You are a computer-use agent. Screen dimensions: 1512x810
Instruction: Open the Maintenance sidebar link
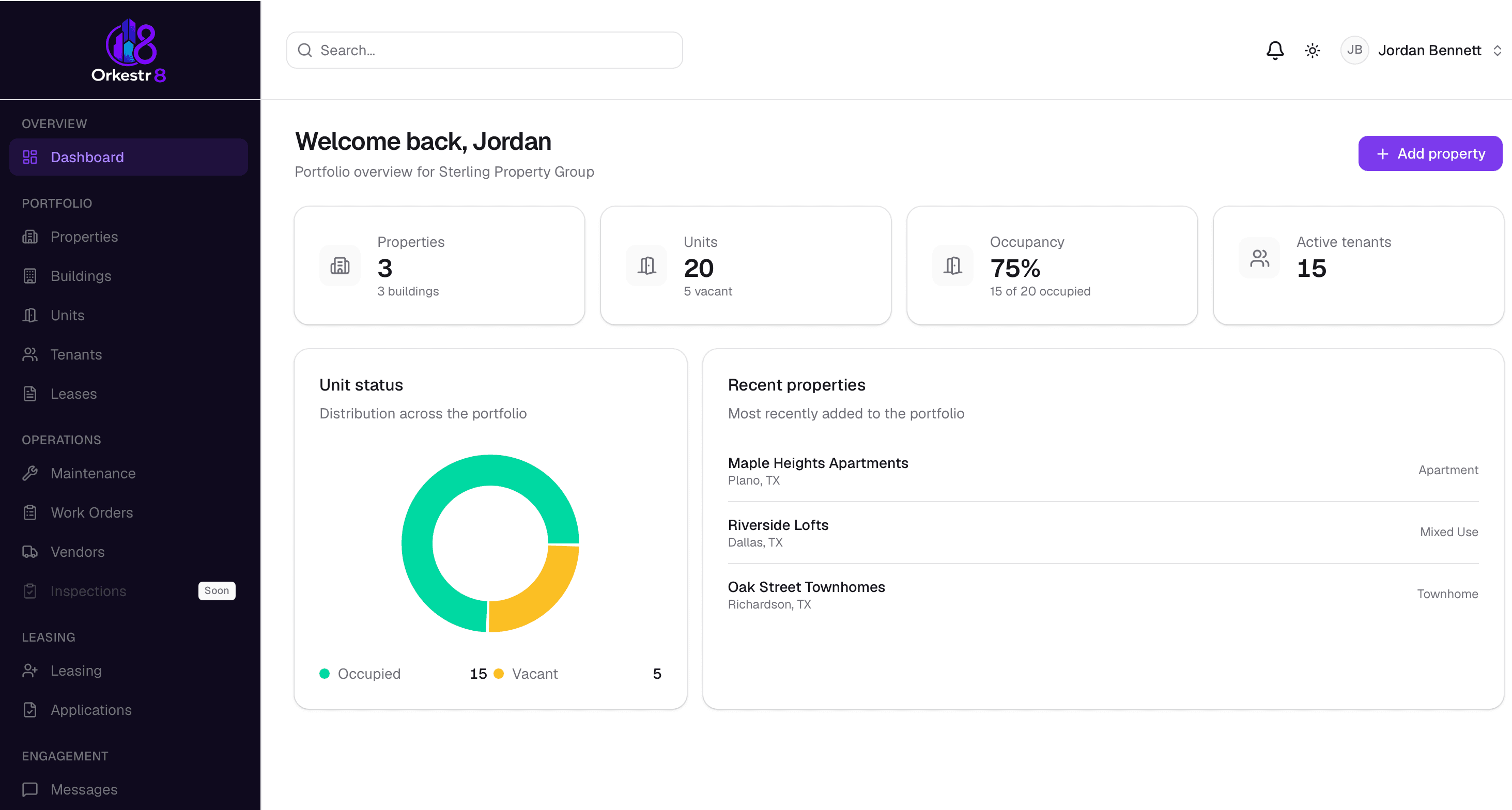[129, 473]
